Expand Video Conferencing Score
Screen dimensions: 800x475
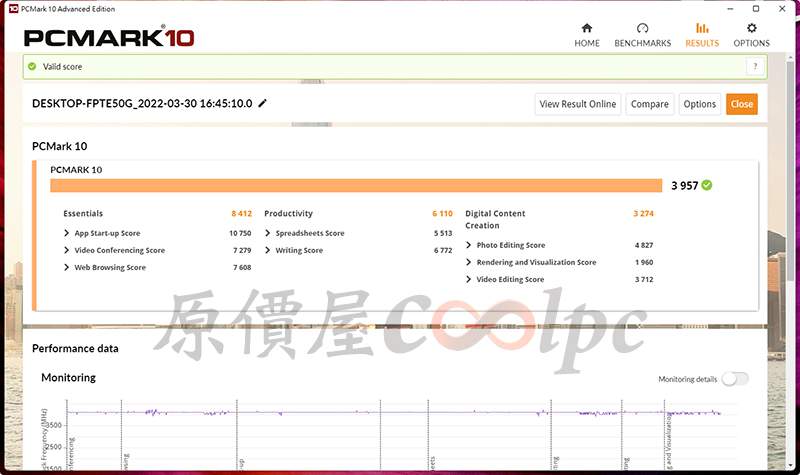tap(66, 250)
